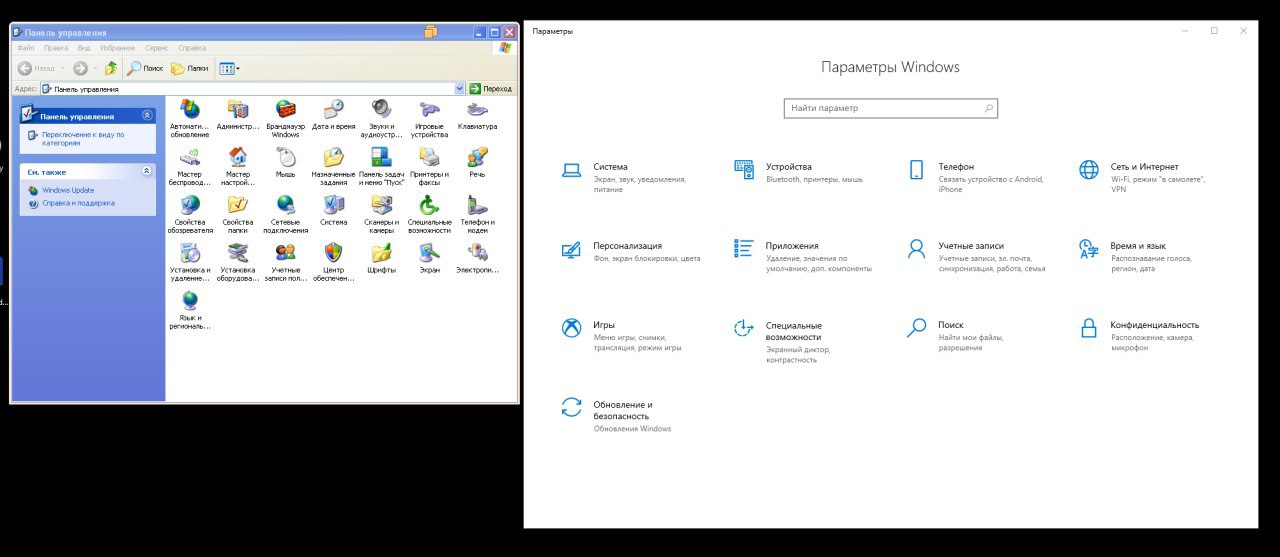
Task: Open Экран icon in Панель управления
Action: (429, 252)
